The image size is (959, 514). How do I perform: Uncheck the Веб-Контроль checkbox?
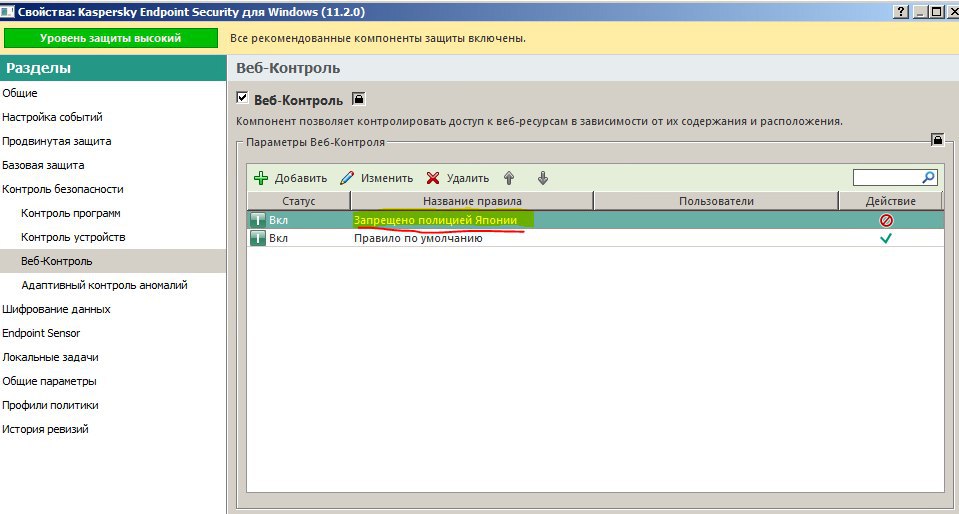pos(243,98)
